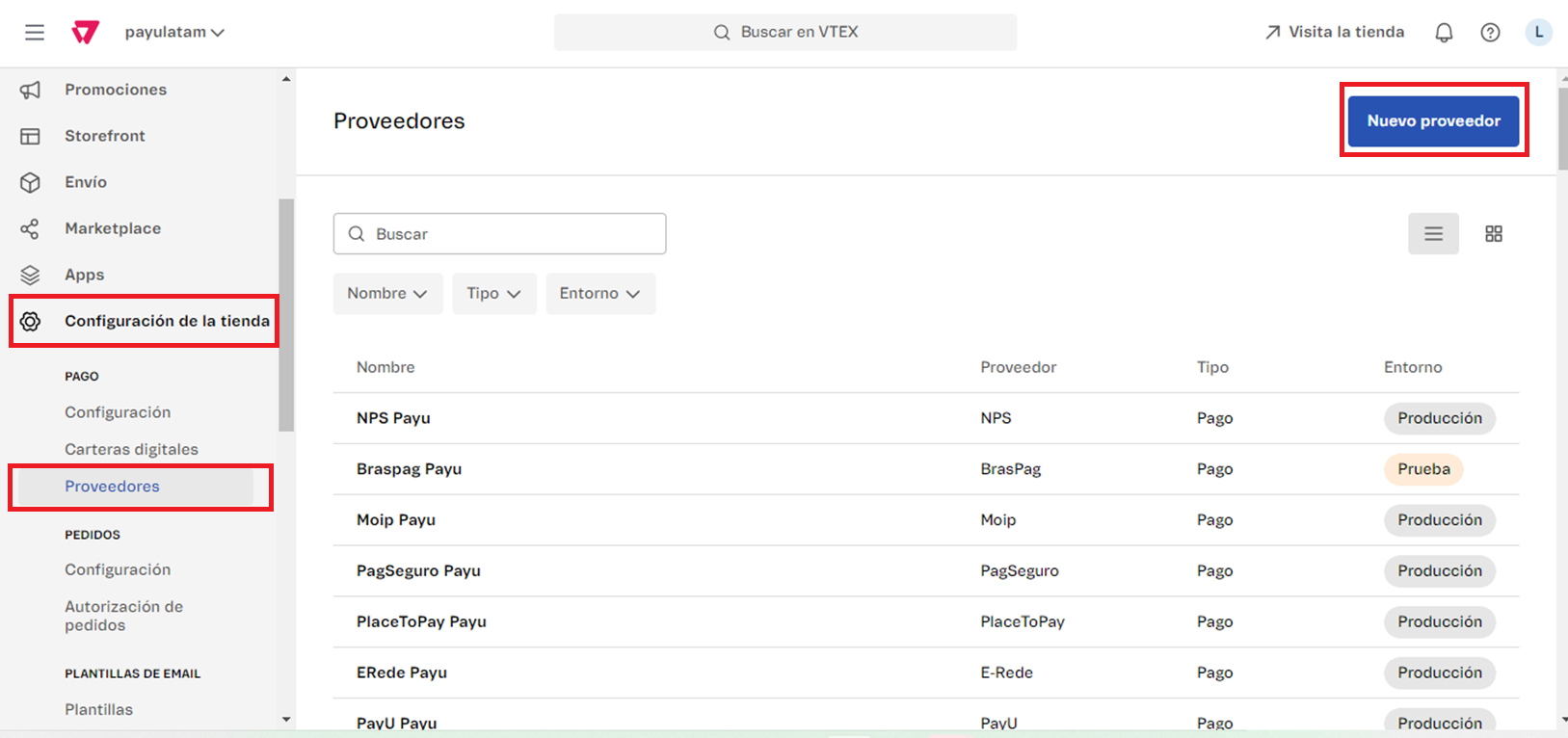This screenshot has width=1568, height=738.
Task: Open the Moip Payu provider row
Action: (x=926, y=520)
